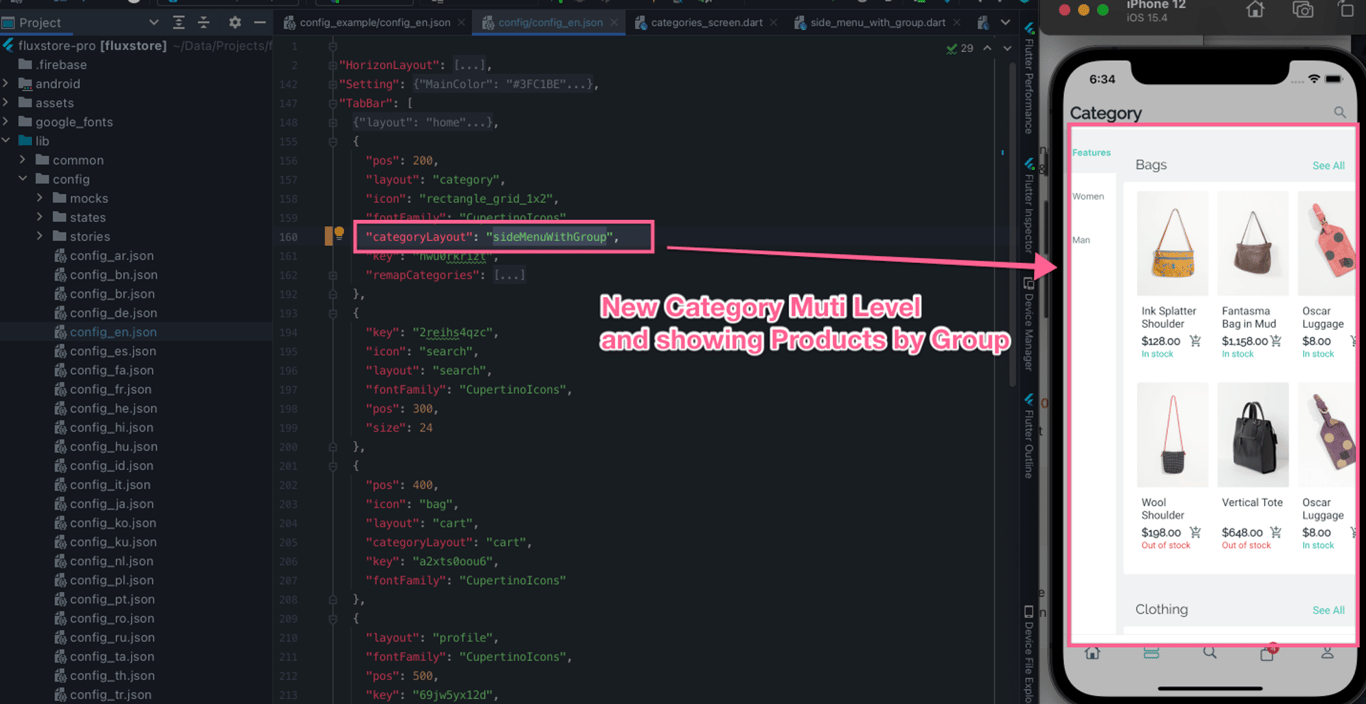Open the profile tab in bottom bar
The width and height of the screenshot is (1366, 704).
1327,653
